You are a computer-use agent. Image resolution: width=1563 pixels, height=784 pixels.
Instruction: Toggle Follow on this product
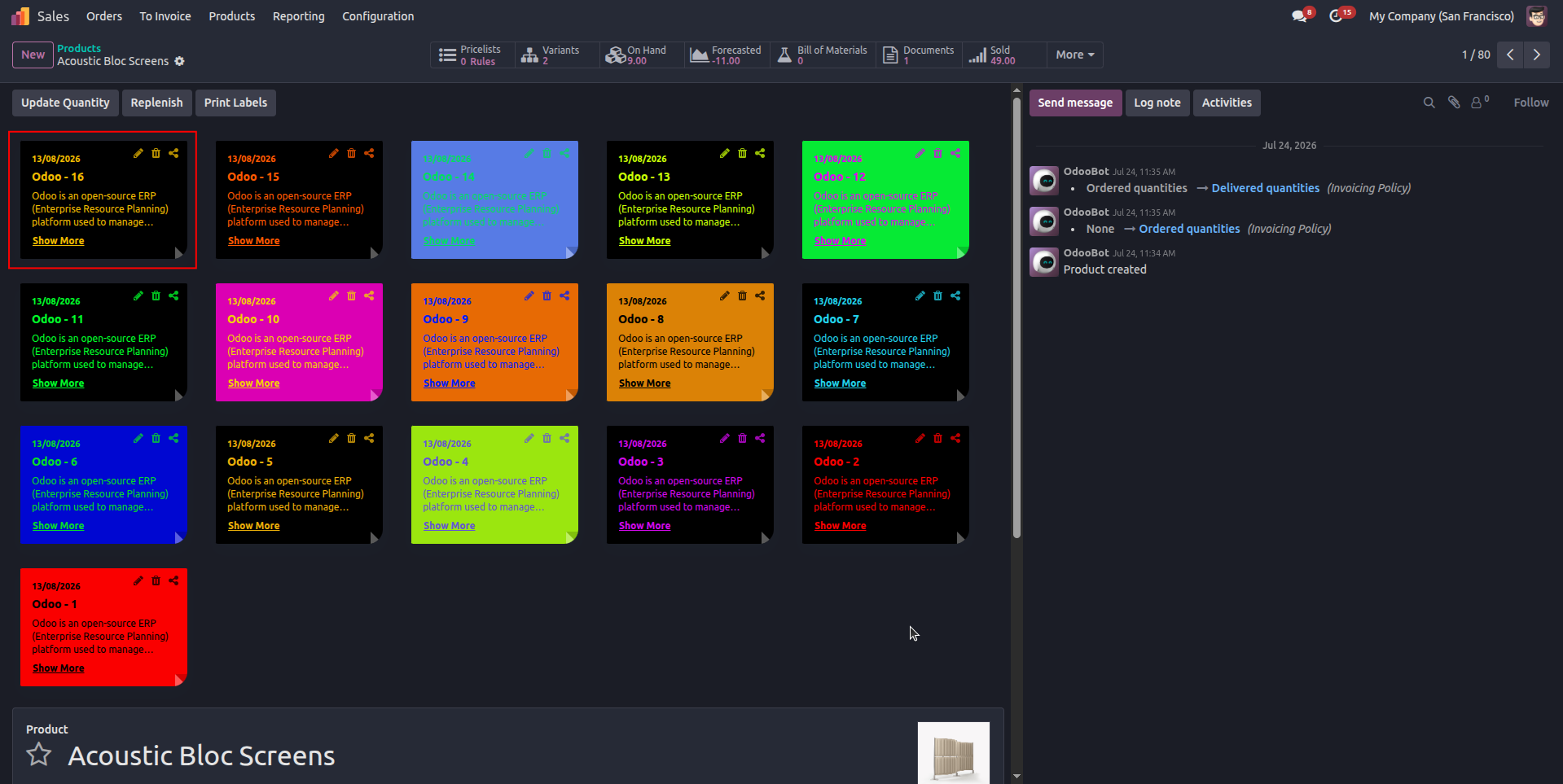[x=1530, y=103]
